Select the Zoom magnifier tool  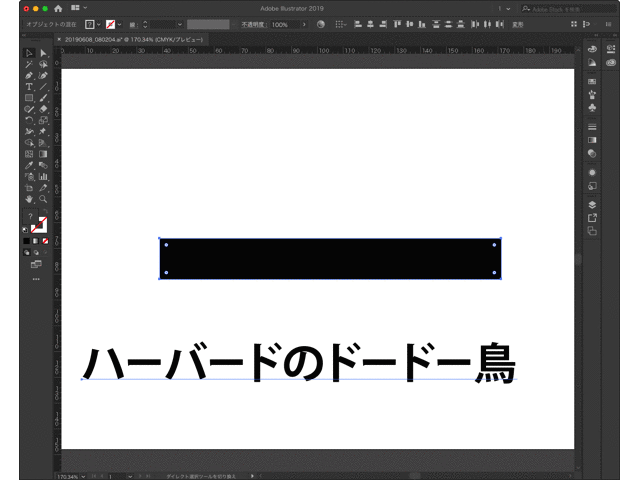[43, 199]
